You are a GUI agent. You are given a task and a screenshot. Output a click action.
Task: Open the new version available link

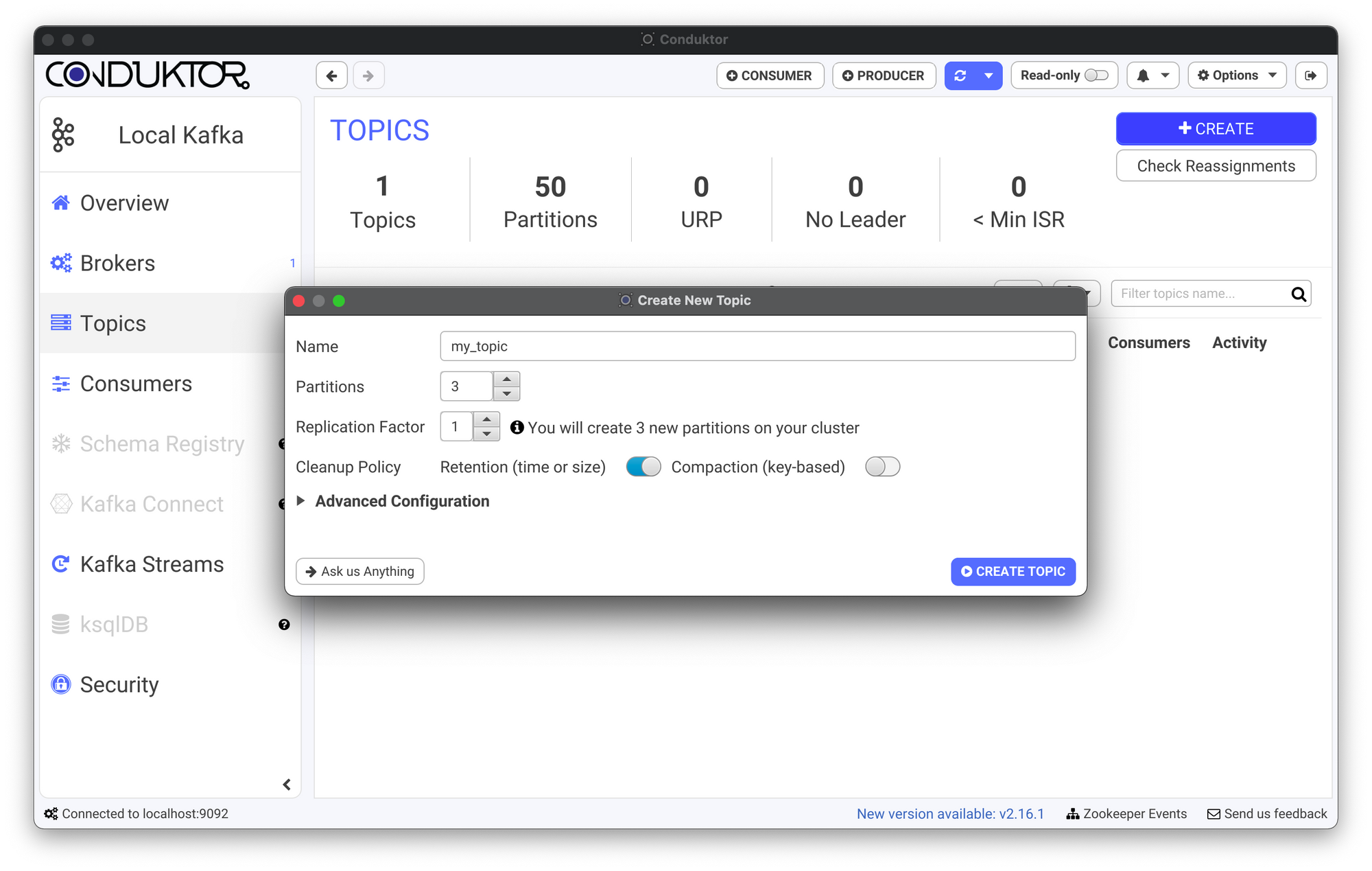pyautogui.click(x=950, y=813)
